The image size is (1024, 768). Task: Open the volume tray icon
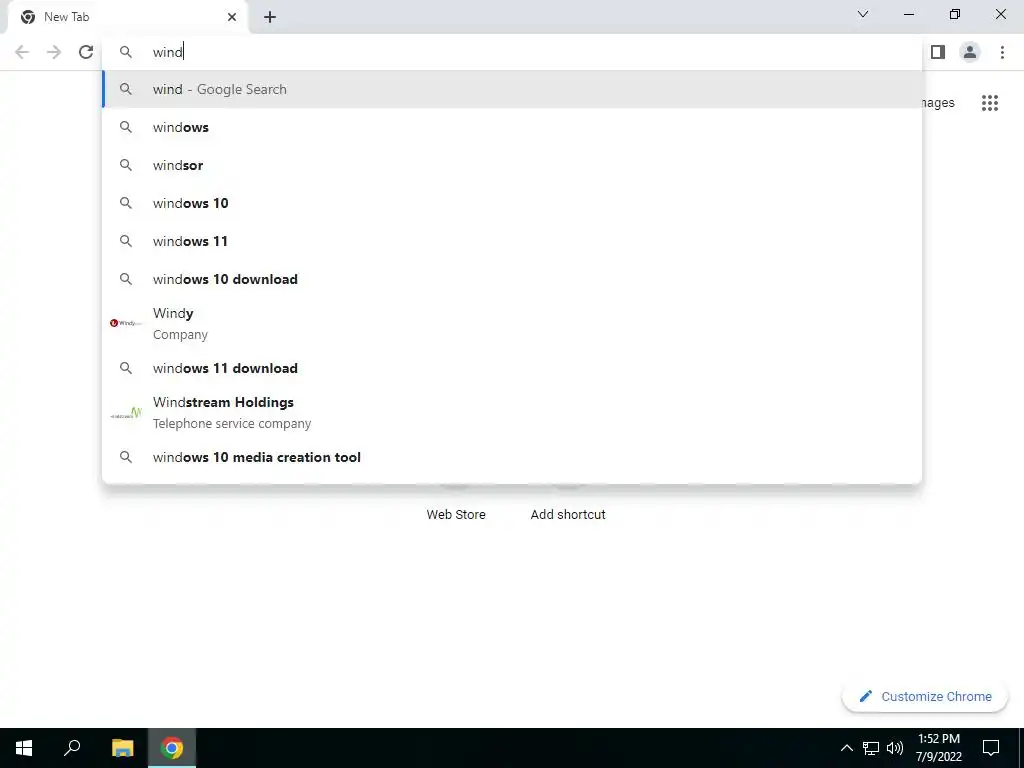[x=895, y=748]
